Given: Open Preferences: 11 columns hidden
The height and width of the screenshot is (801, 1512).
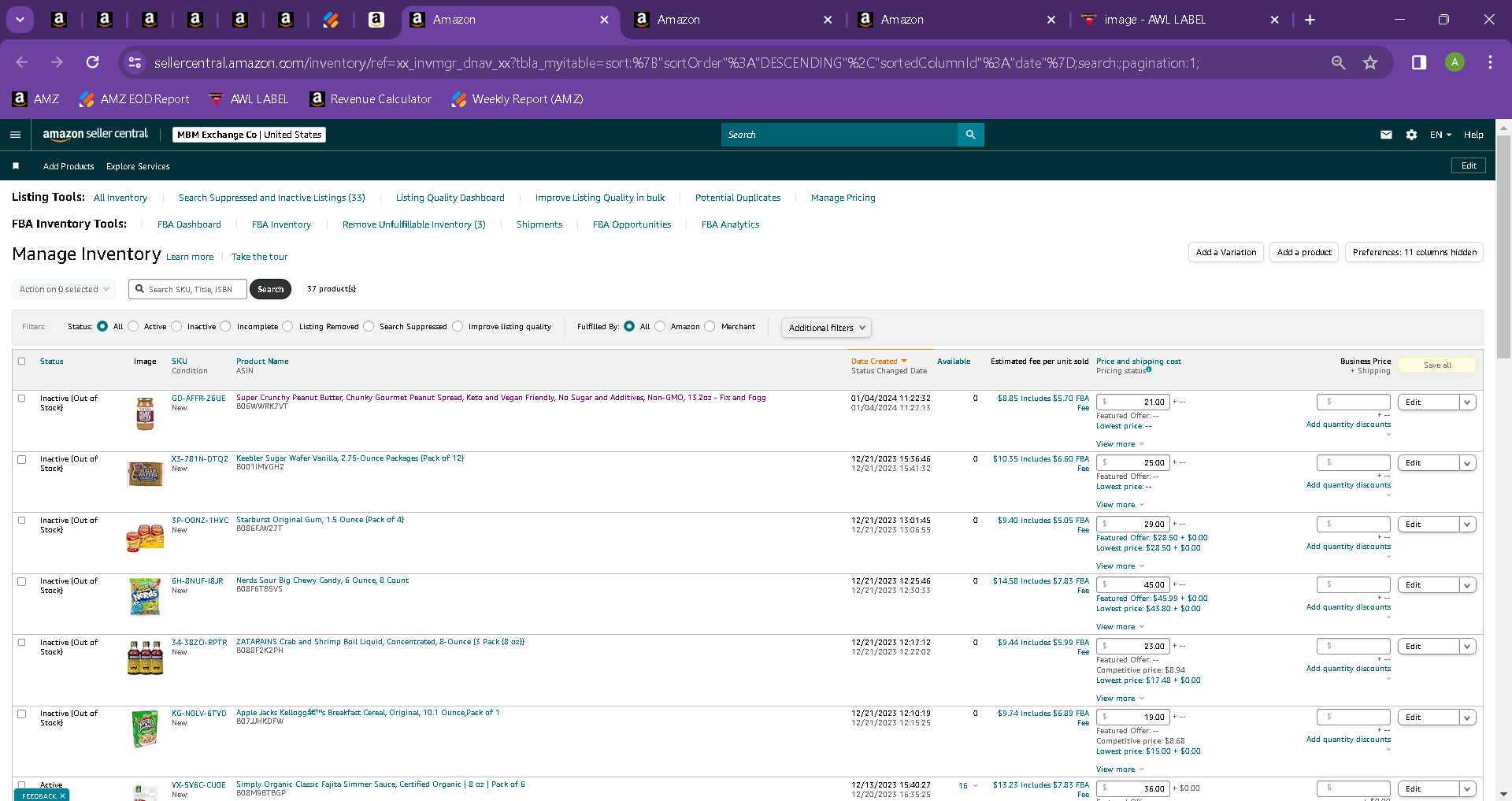Looking at the screenshot, I should coord(1414,252).
